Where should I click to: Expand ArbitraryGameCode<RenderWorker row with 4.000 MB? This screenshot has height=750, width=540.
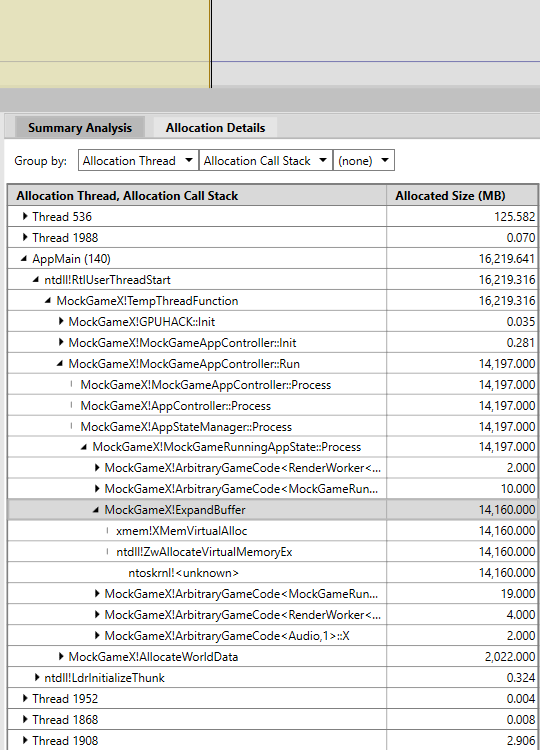pos(97,615)
